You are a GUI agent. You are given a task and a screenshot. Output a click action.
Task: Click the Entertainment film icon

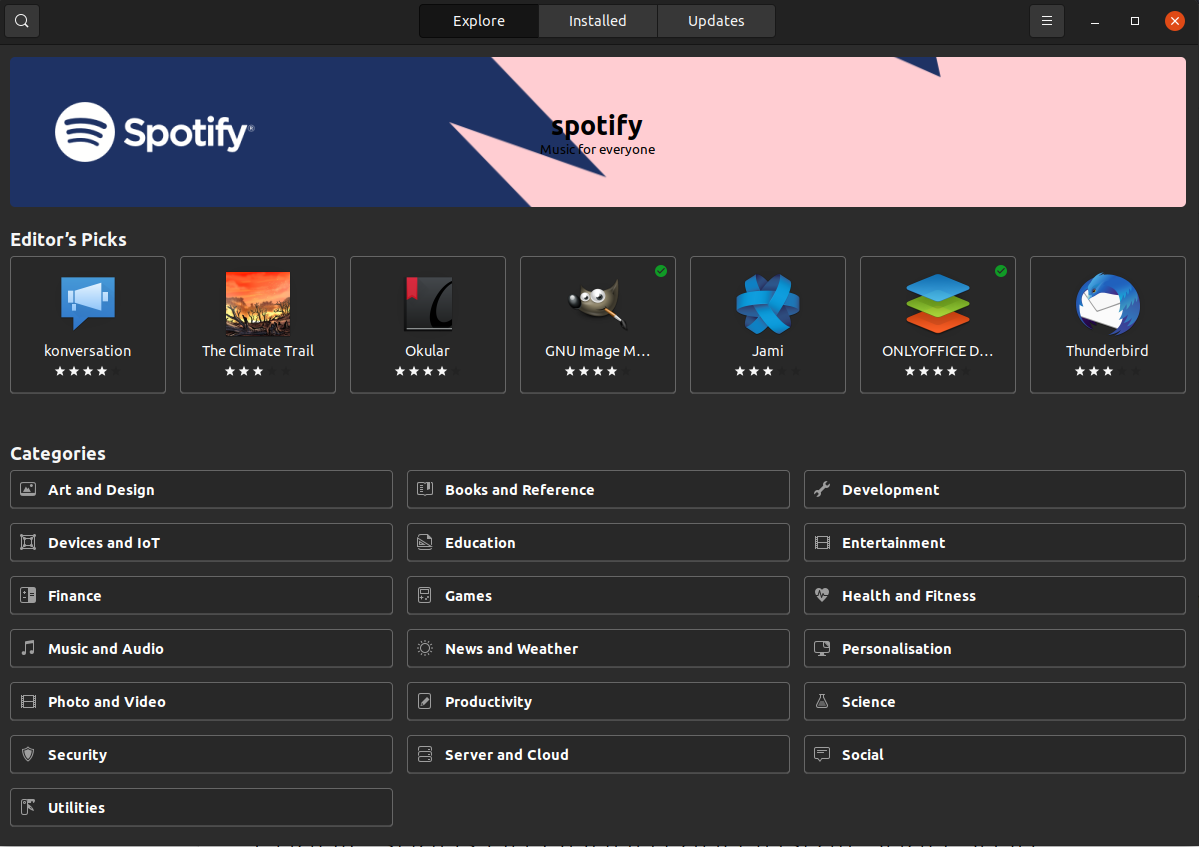822,542
